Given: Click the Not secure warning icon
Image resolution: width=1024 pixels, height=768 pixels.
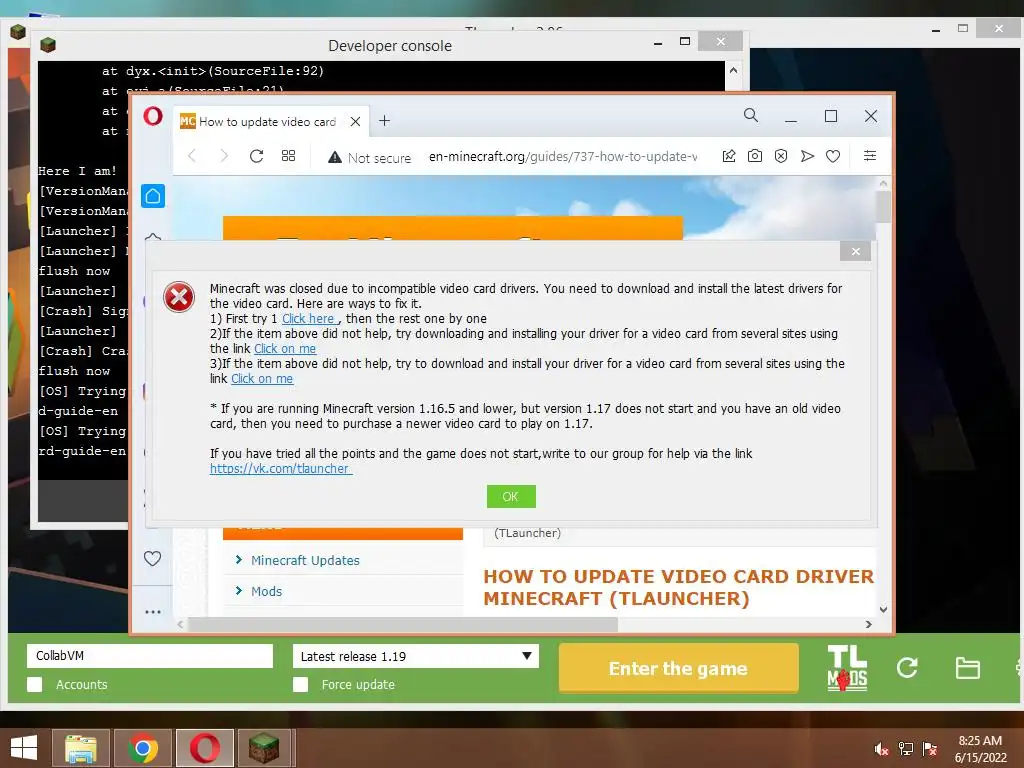Looking at the screenshot, I should click(335, 157).
